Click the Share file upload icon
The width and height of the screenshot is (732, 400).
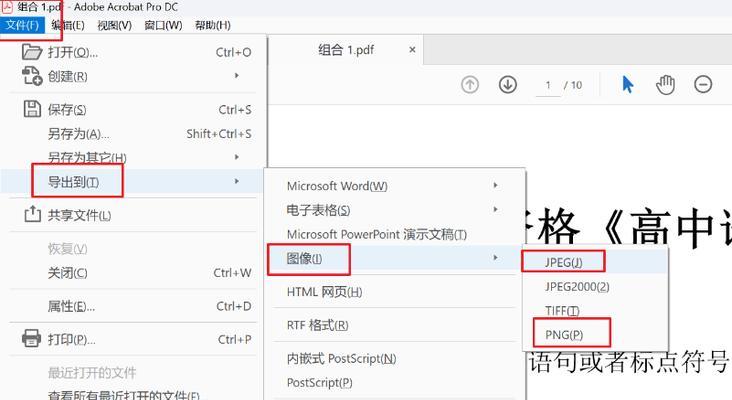(32, 214)
